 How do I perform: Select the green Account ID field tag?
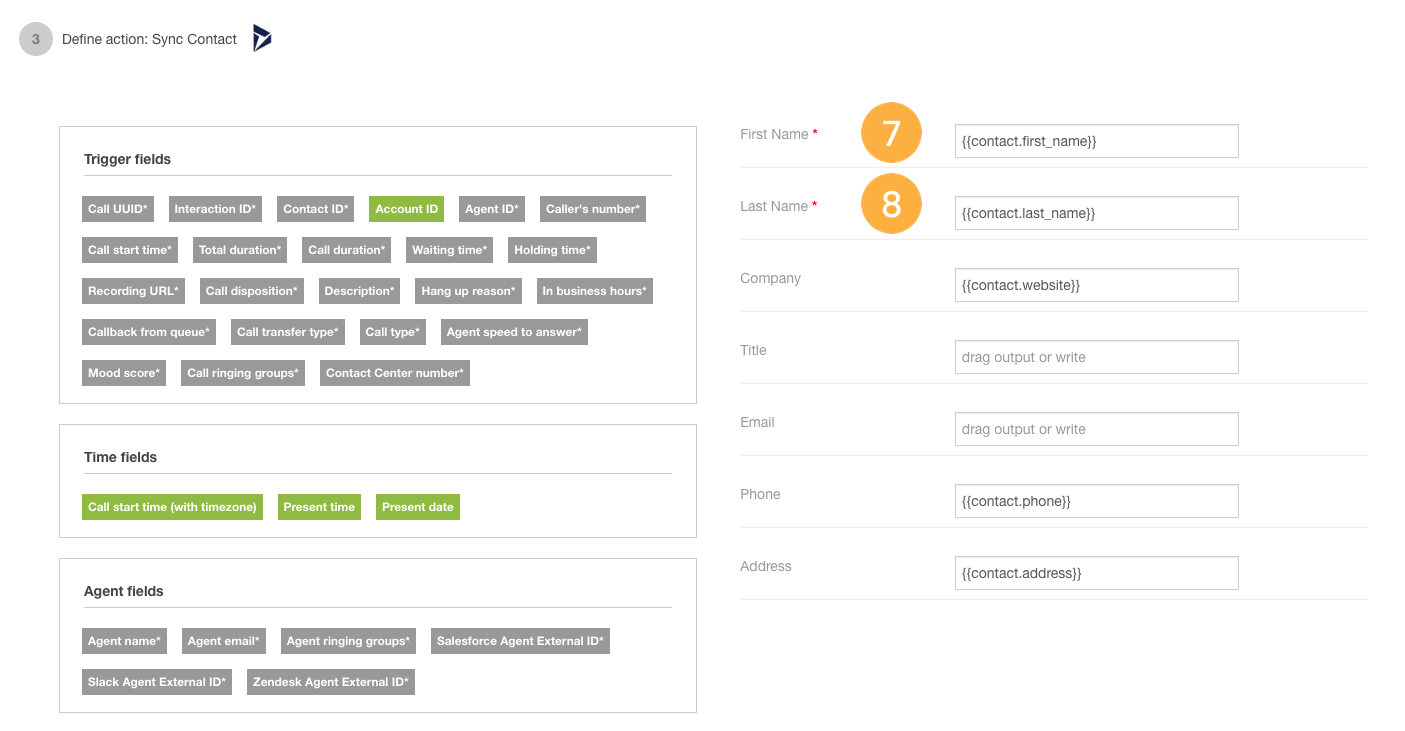pos(407,209)
